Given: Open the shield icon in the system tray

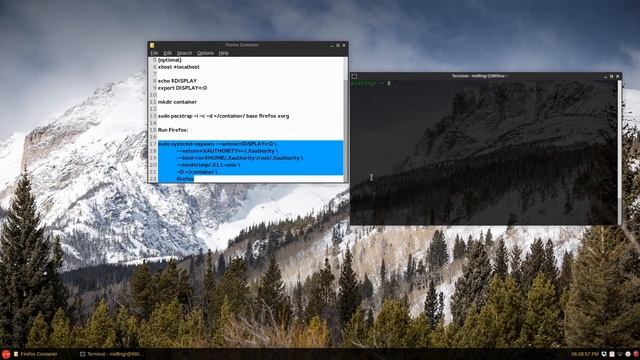Looking at the screenshot, I should point(604,354).
